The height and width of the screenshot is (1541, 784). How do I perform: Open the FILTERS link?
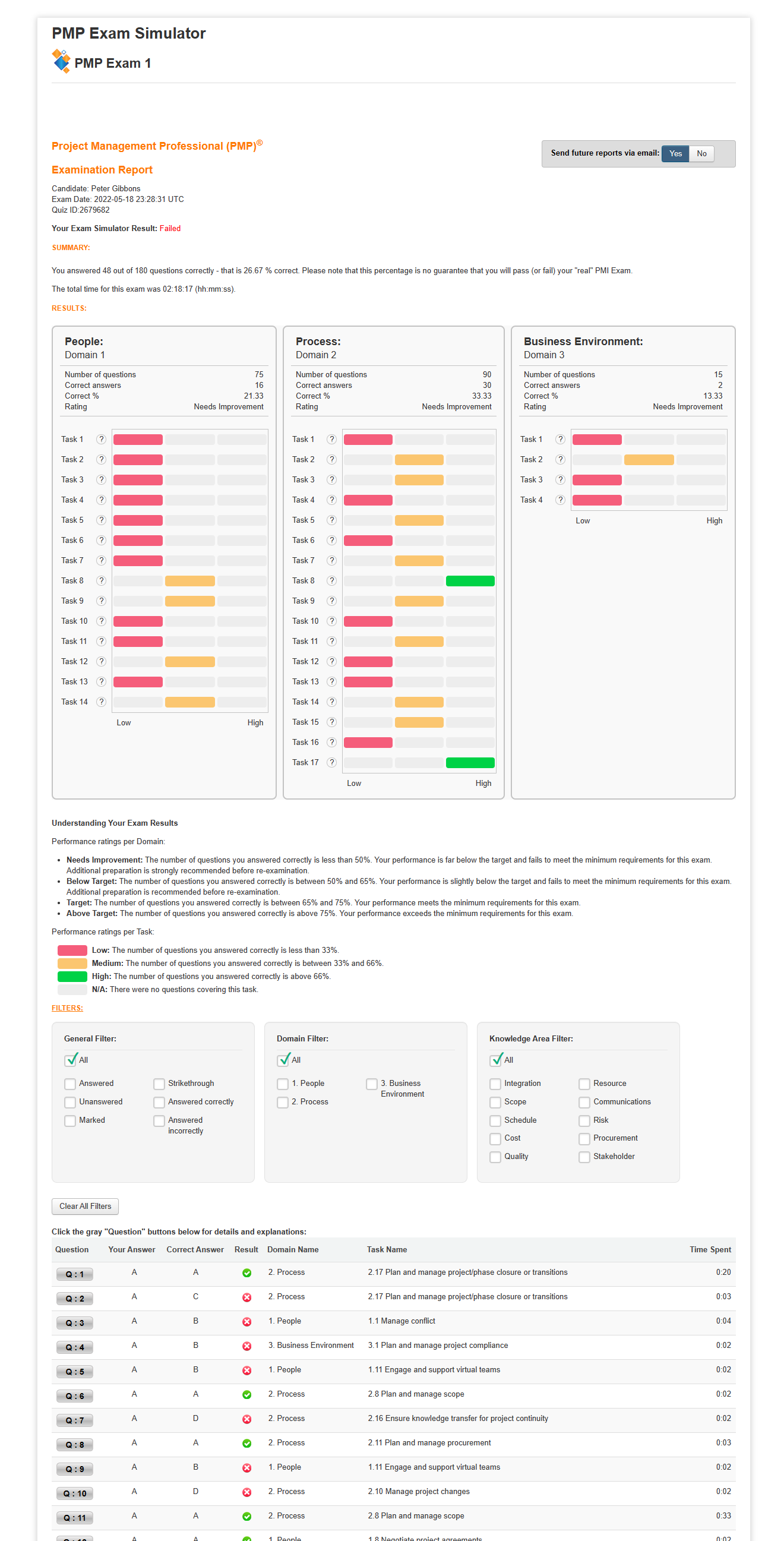[67, 1008]
